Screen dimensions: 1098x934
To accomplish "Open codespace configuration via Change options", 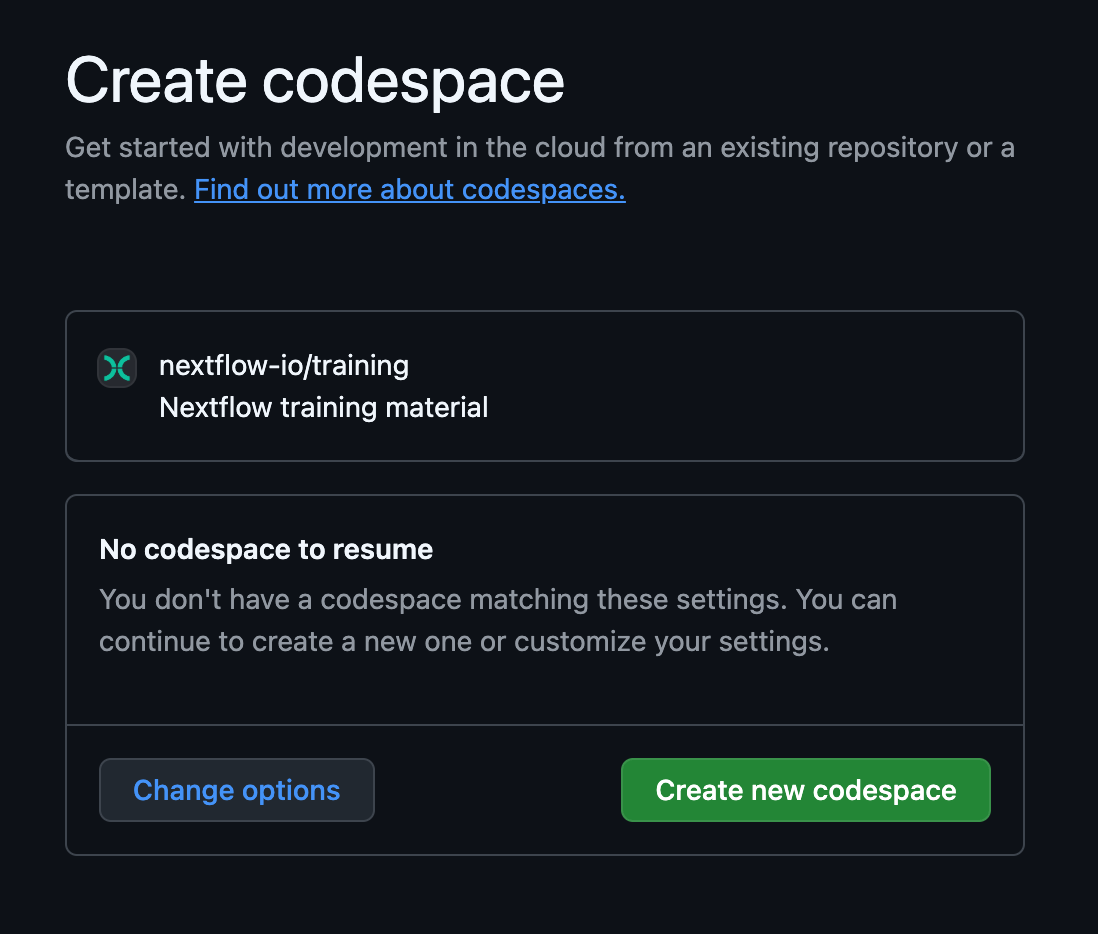I will coord(236,790).
